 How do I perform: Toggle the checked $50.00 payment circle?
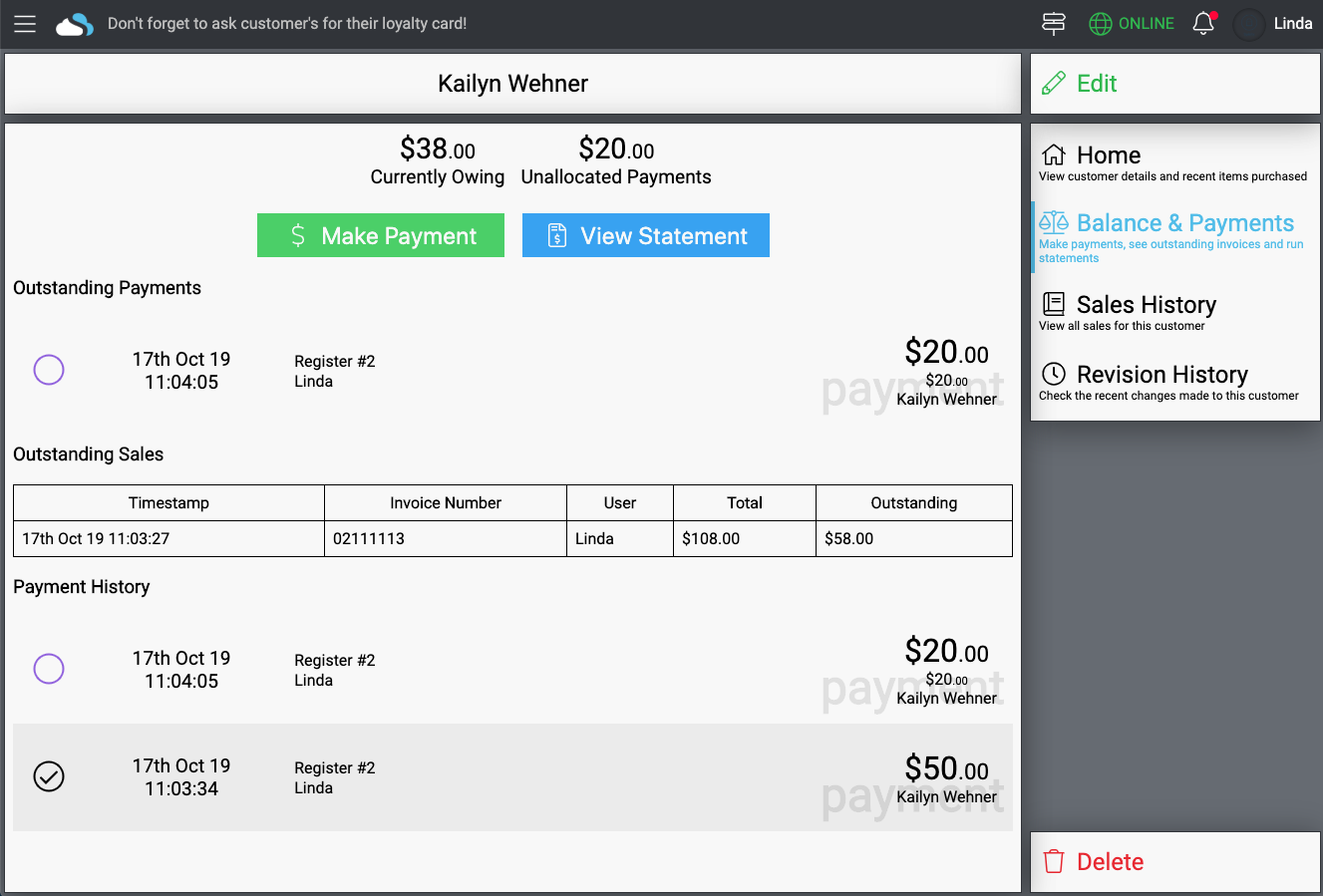pos(49,776)
